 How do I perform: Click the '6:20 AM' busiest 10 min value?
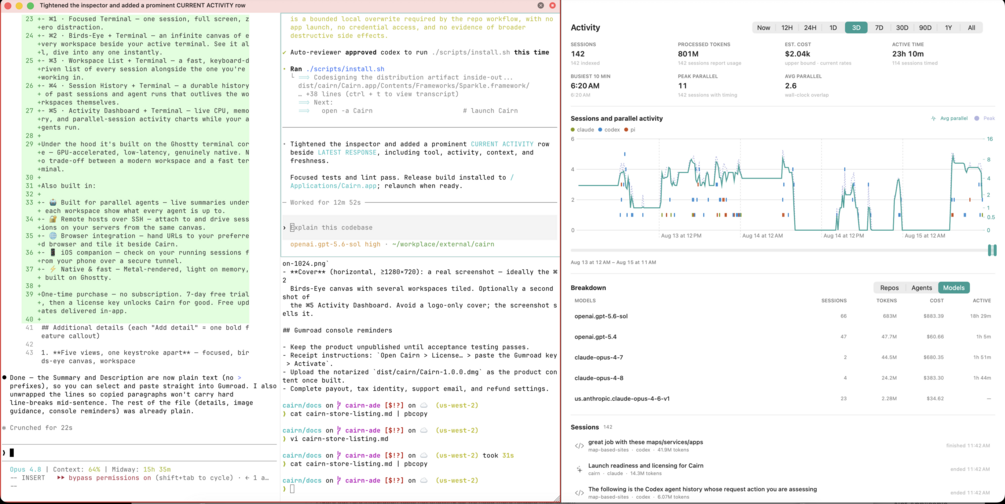(585, 85)
